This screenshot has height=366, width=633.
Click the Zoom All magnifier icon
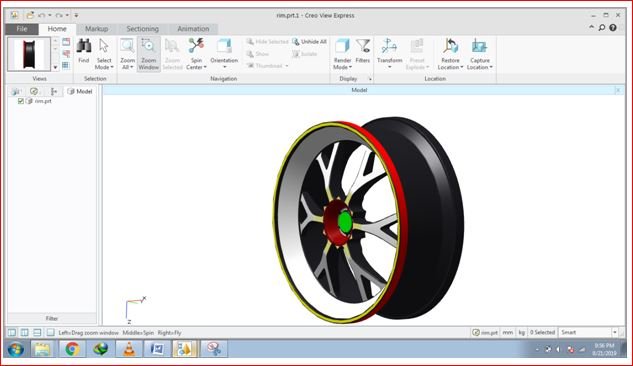[127, 46]
